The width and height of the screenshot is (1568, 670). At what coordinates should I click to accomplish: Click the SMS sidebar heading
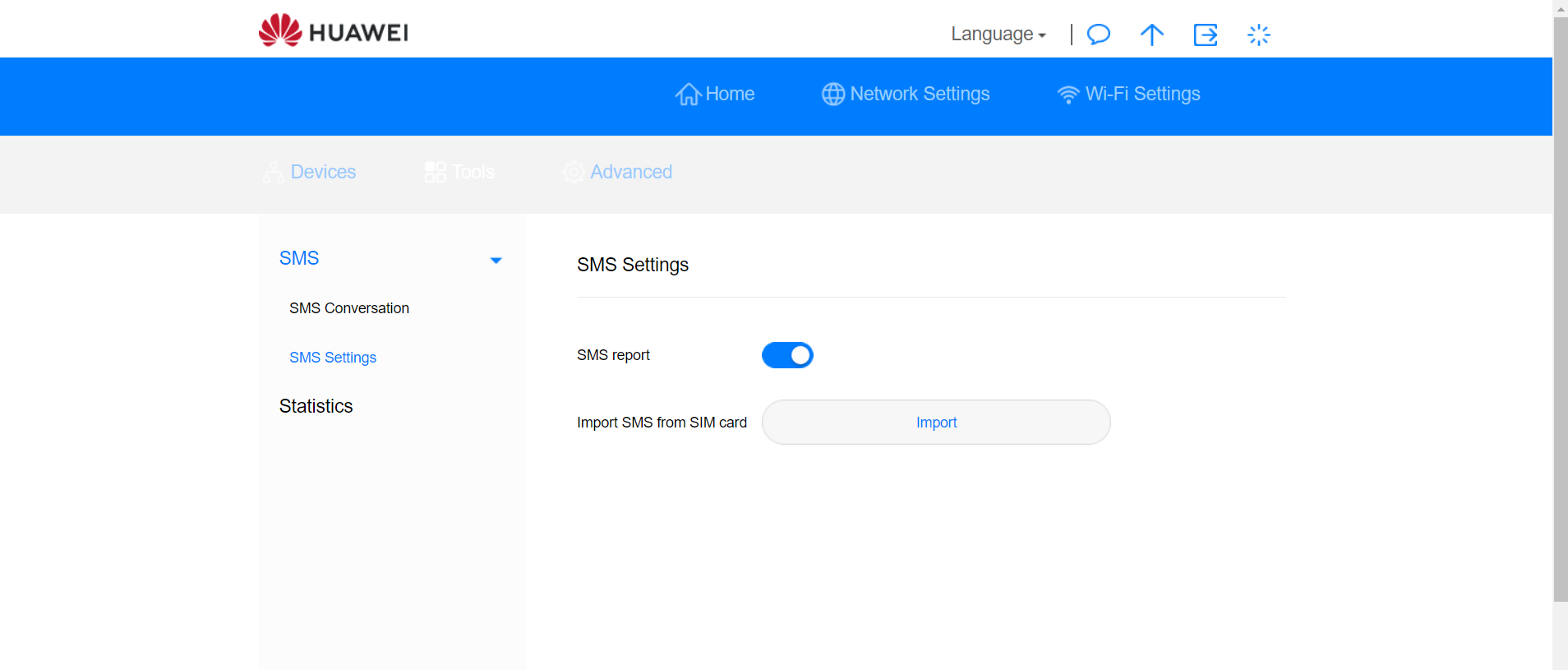pyautogui.click(x=299, y=258)
